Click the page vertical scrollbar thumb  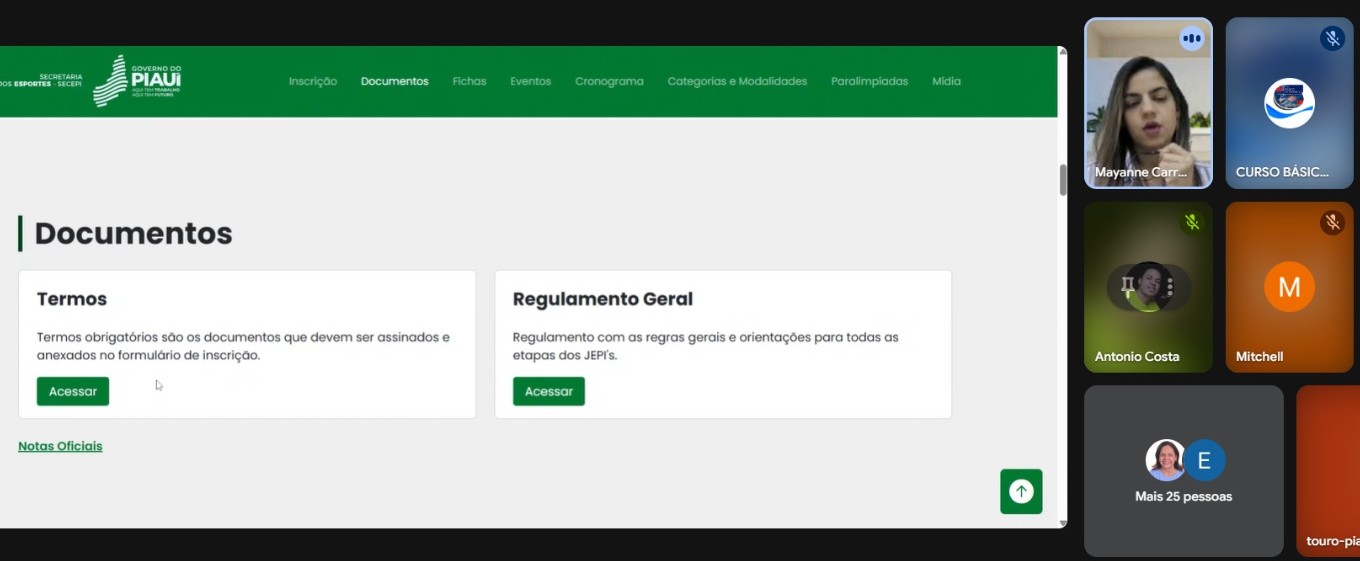(1062, 179)
